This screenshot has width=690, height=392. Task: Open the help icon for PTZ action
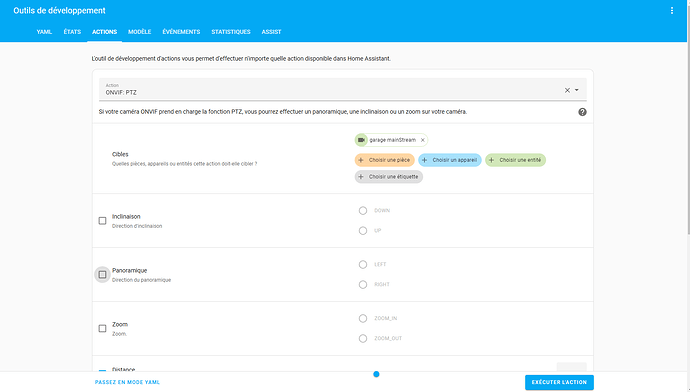point(582,112)
